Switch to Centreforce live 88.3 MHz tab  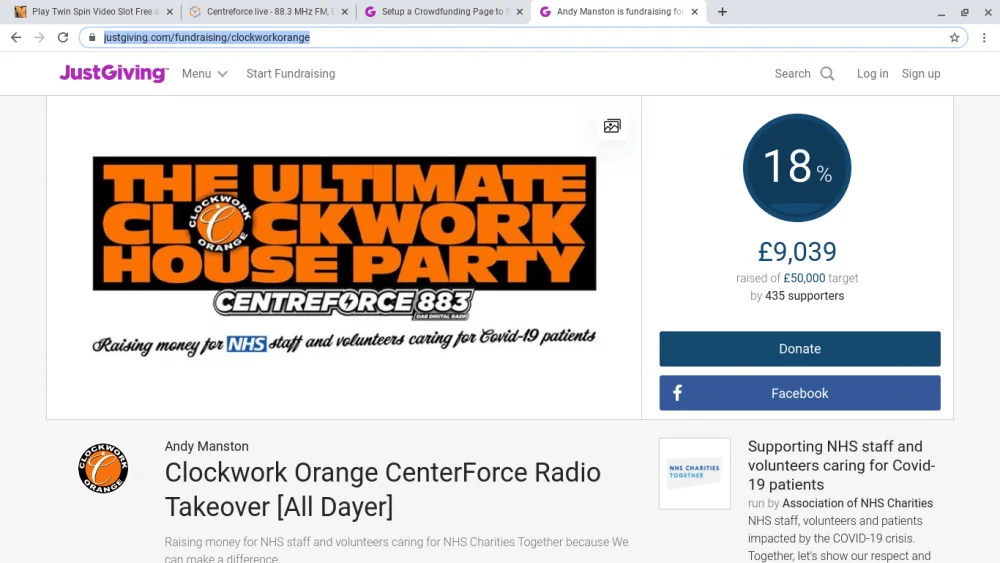coord(268,11)
